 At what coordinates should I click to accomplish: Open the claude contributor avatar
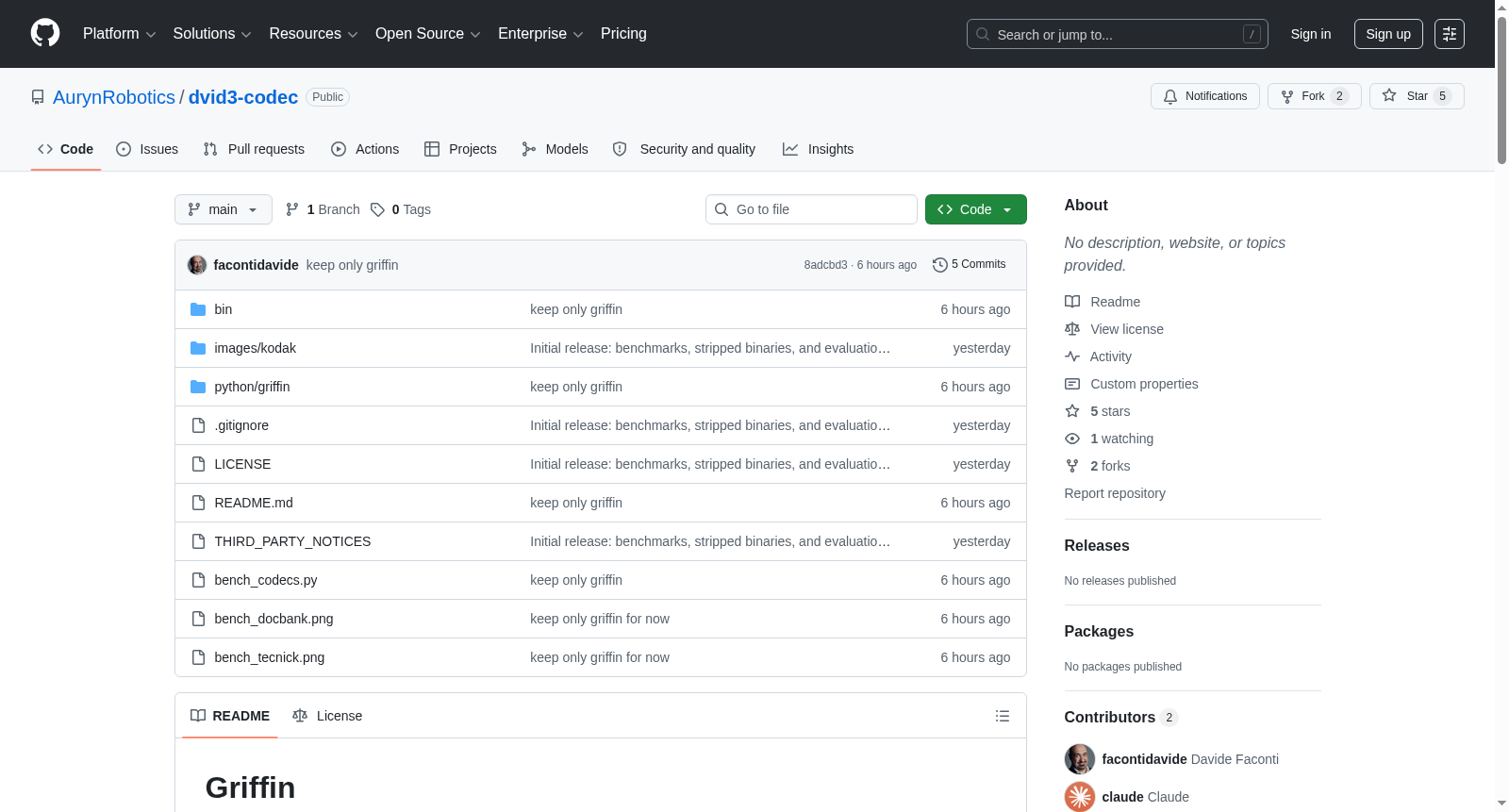pyautogui.click(x=1080, y=797)
